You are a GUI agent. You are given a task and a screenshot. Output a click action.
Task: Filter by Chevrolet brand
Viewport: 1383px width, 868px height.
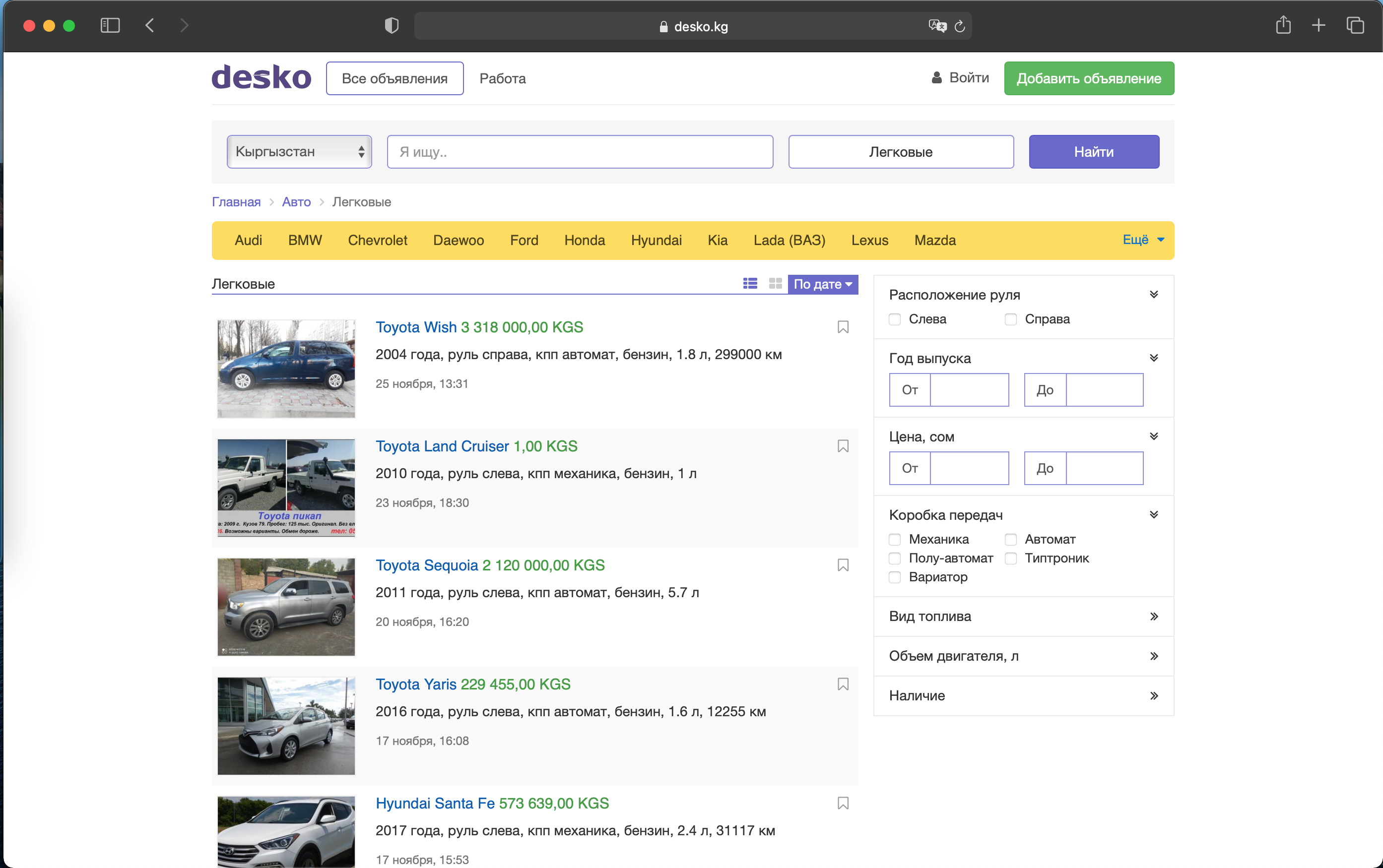pyautogui.click(x=377, y=240)
